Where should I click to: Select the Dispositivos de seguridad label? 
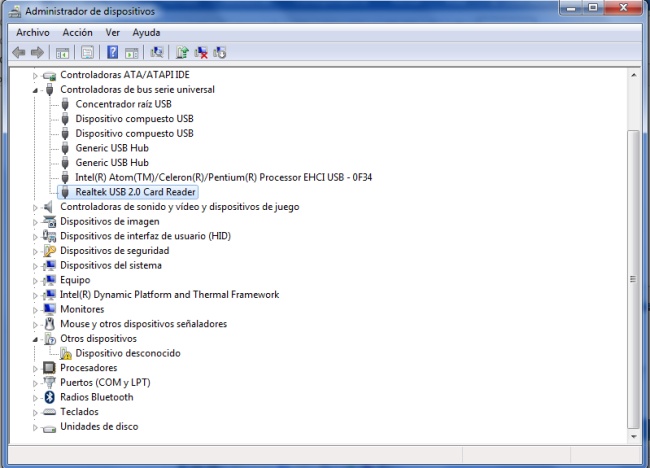[x=115, y=250]
